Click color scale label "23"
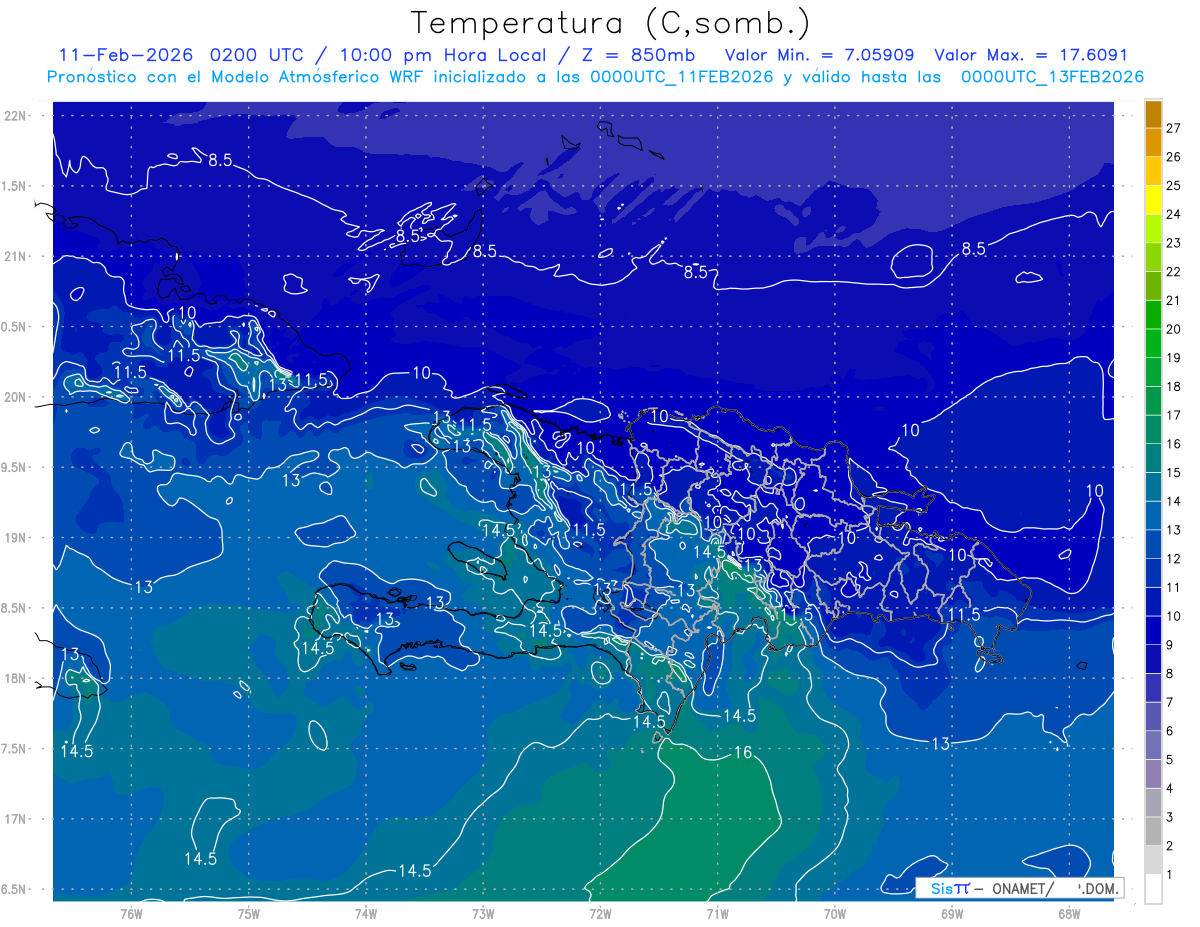 [x=1174, y=243]
